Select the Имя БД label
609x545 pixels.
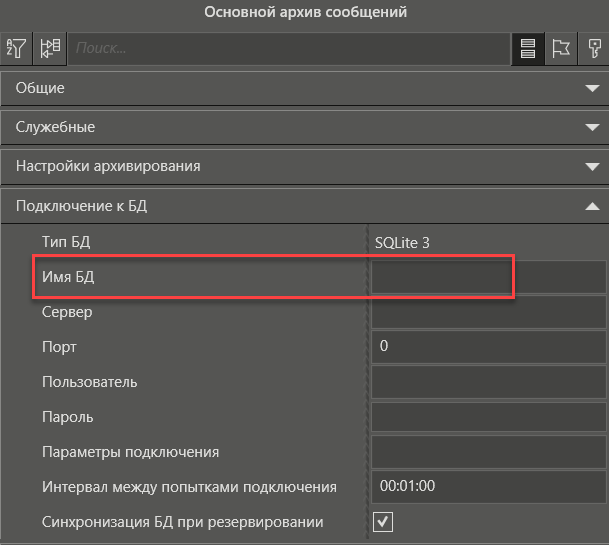[x=68, y=277]
